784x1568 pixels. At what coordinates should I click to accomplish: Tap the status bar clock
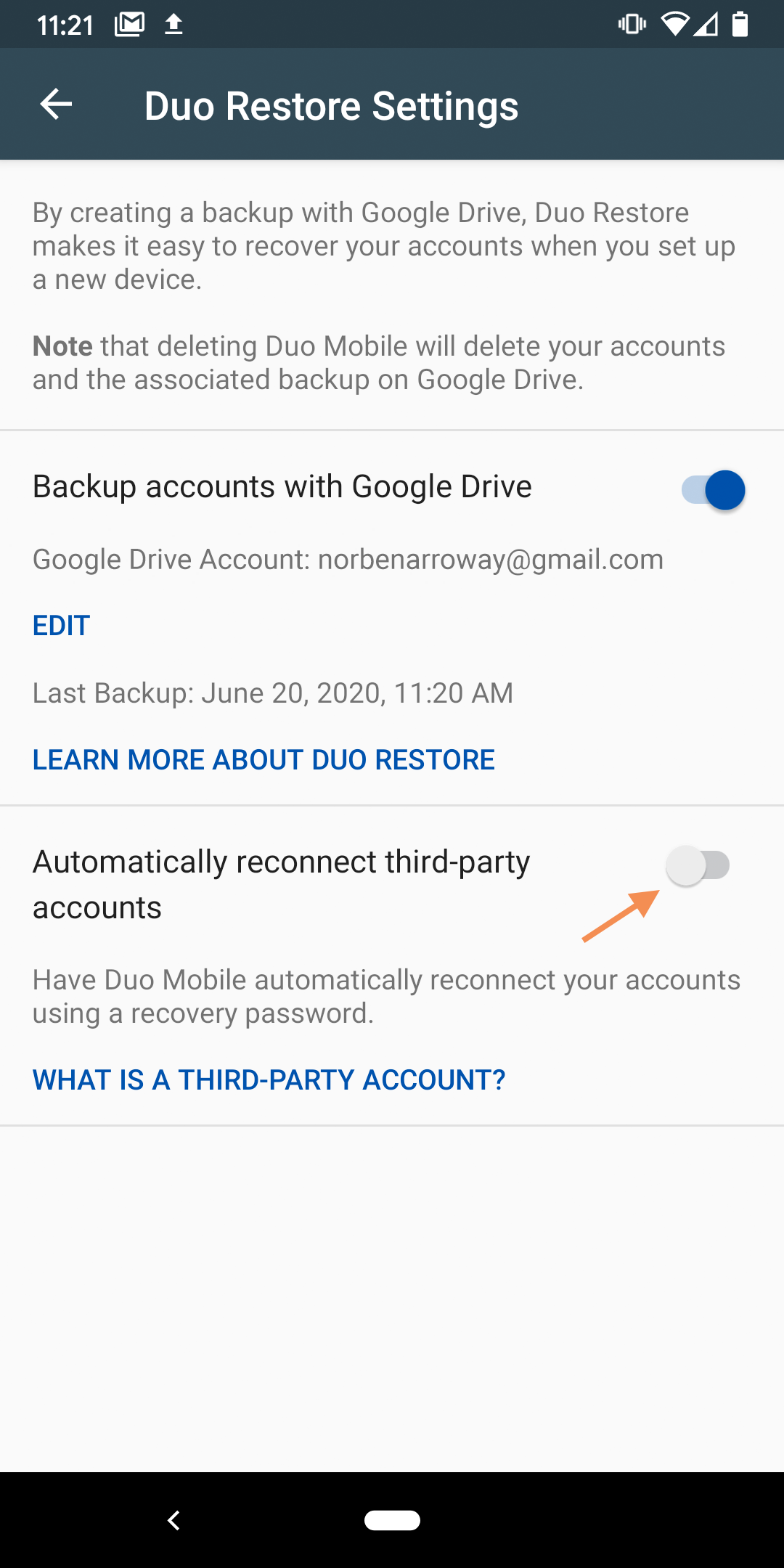point(65,25)
